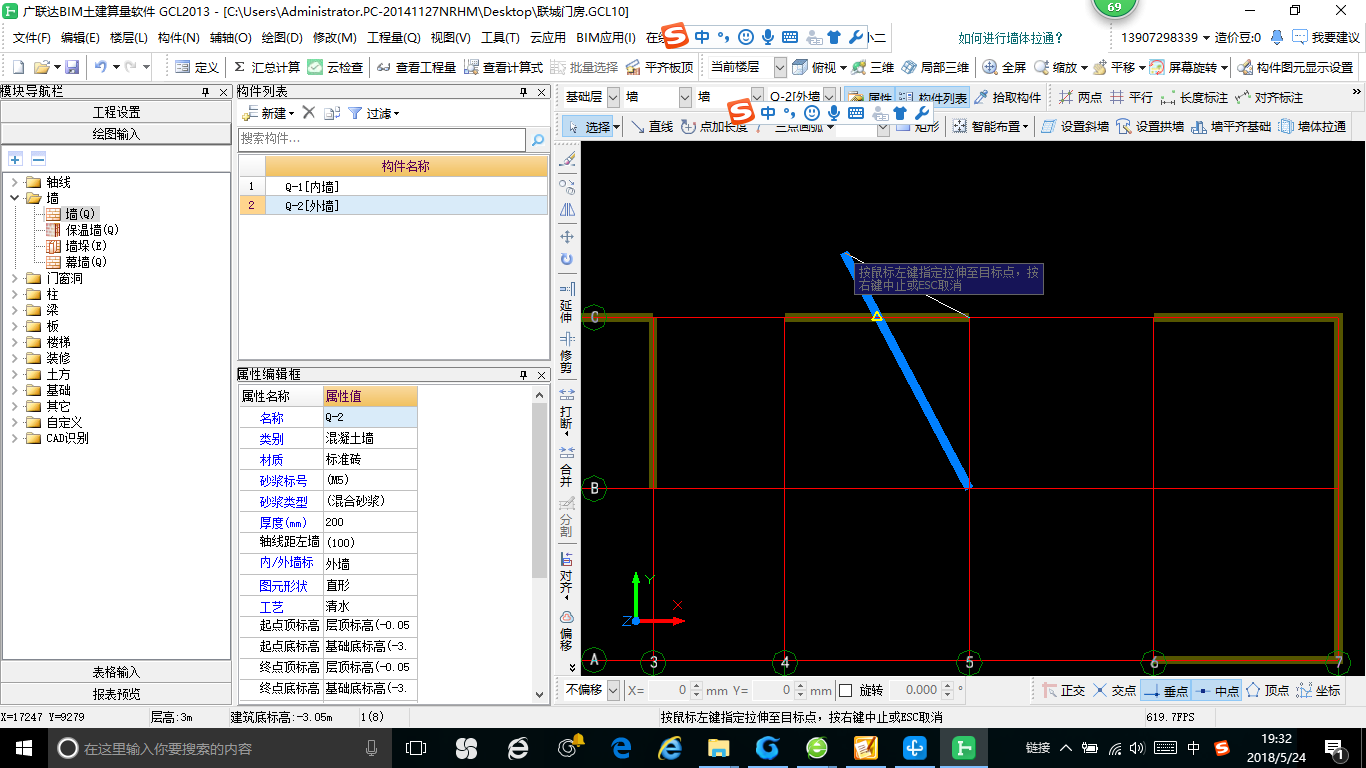Image resolution: width=1366 pixels, height=768 pixels.
Task: Open the 绘图(D) menu
Action: click(282, 38)
